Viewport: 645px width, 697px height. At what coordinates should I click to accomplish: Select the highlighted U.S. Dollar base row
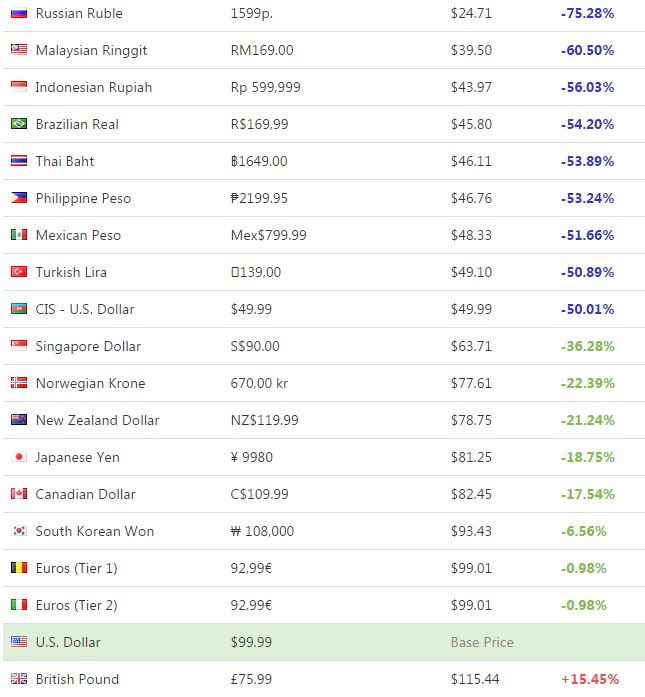coord(324,642)
